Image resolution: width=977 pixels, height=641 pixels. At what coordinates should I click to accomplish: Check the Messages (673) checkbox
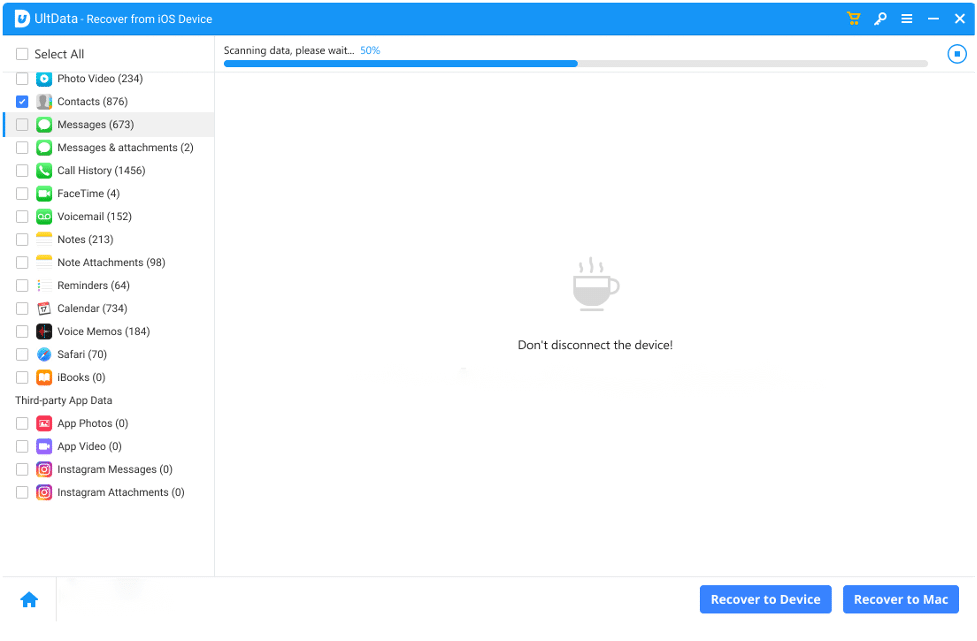[x=22, y=125]
